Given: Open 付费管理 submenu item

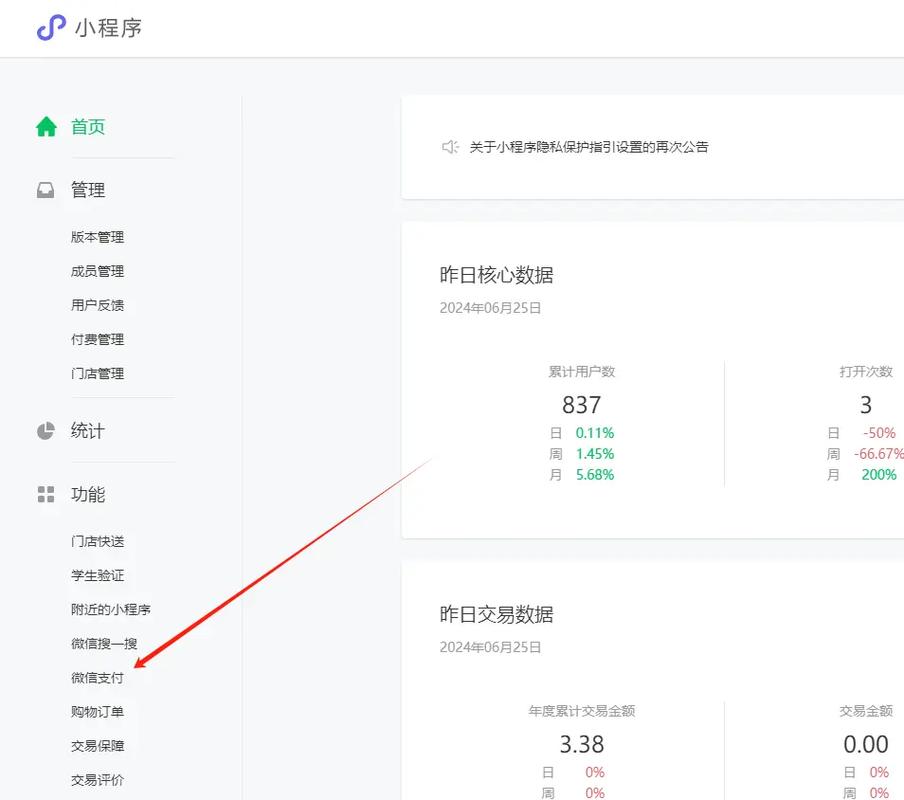Looking at the screenshot, I should click(x=97, y=339).
